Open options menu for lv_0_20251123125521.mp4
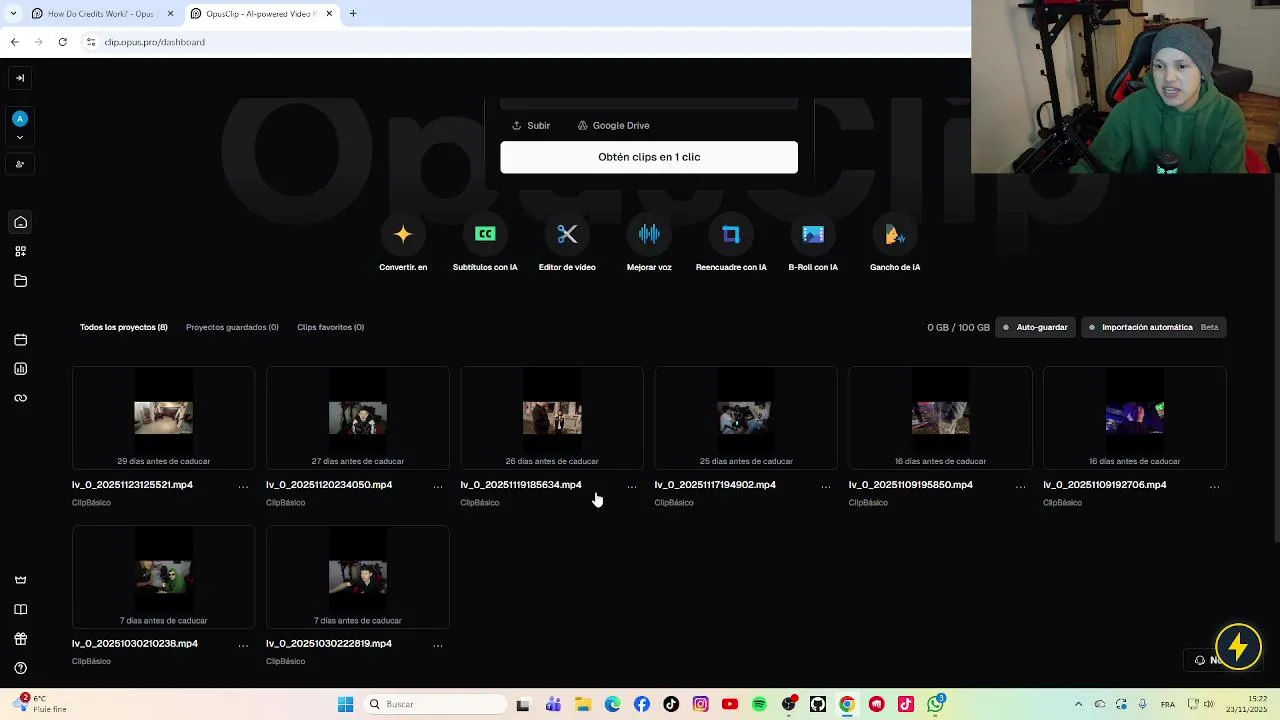The width and height of the screenshot is (1280, 720). pyautogui.click(x=243, y=486)
